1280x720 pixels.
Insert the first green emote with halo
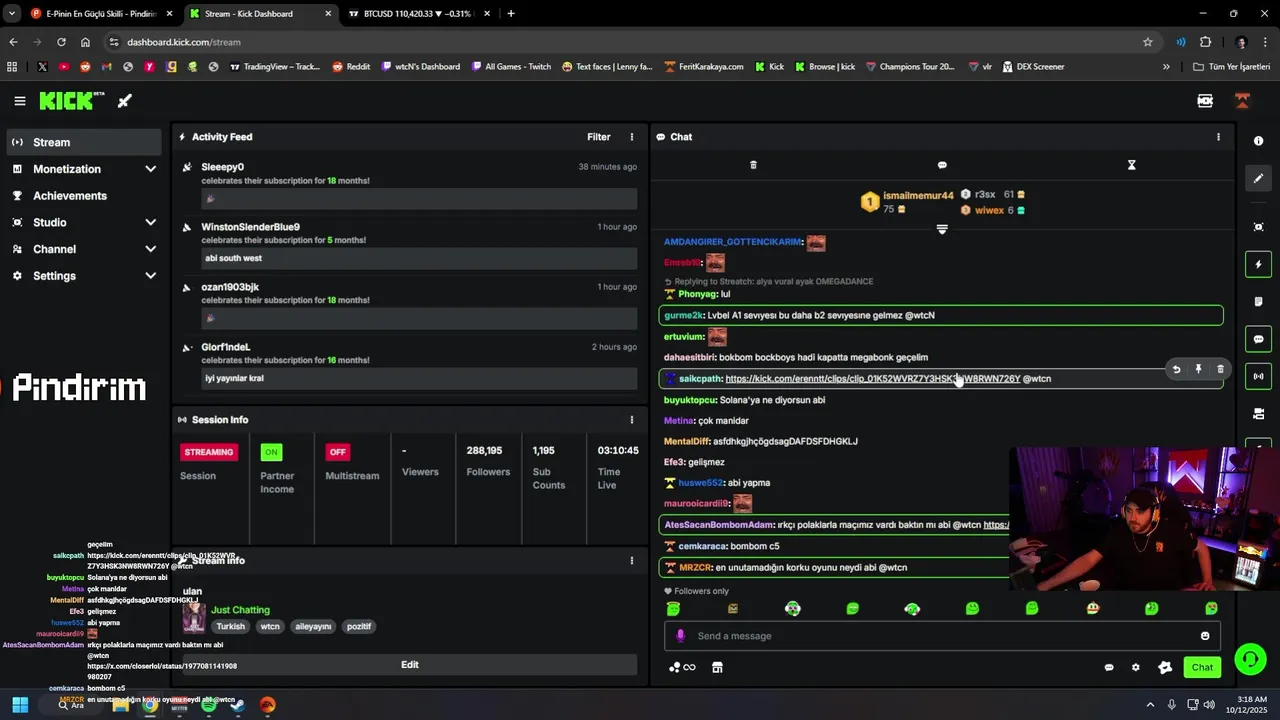click(673, 608)
